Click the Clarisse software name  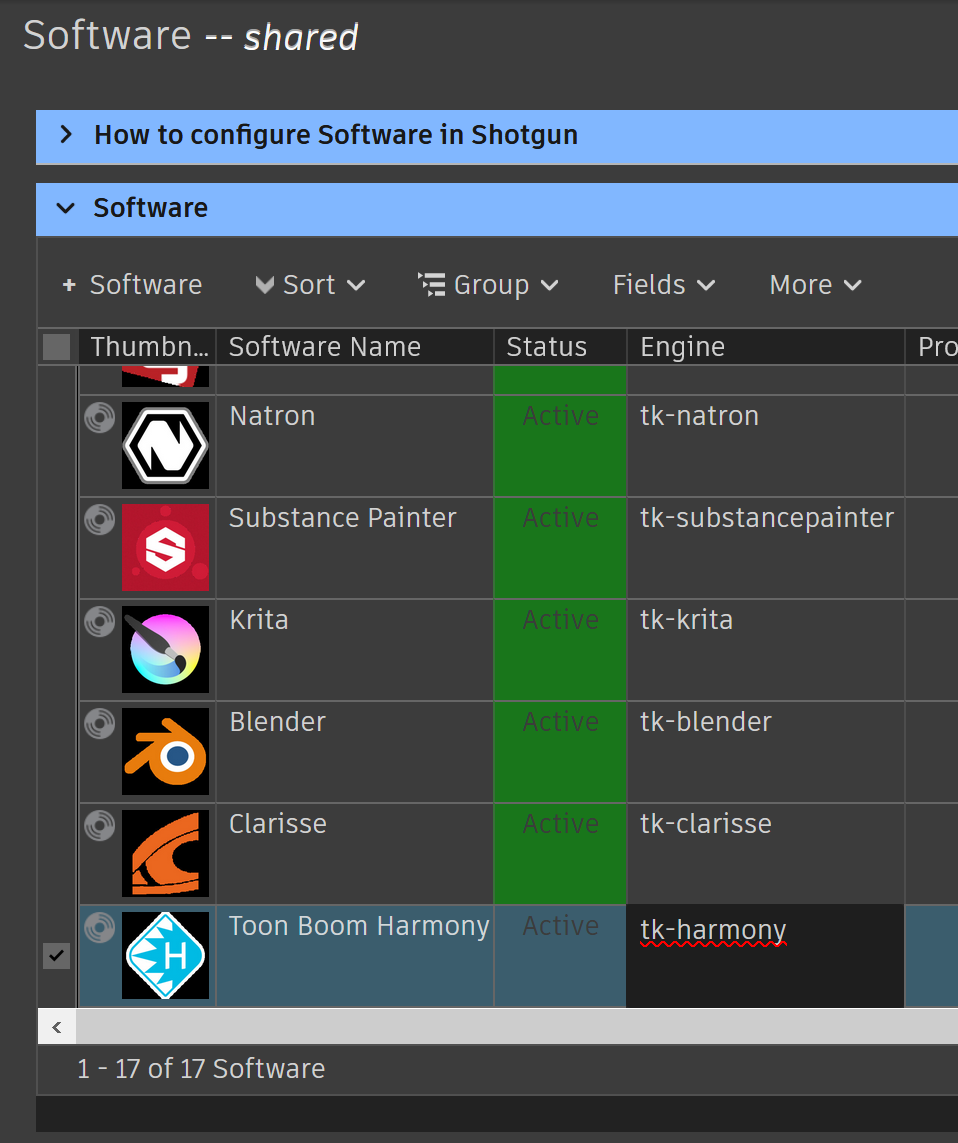(278, 824)
